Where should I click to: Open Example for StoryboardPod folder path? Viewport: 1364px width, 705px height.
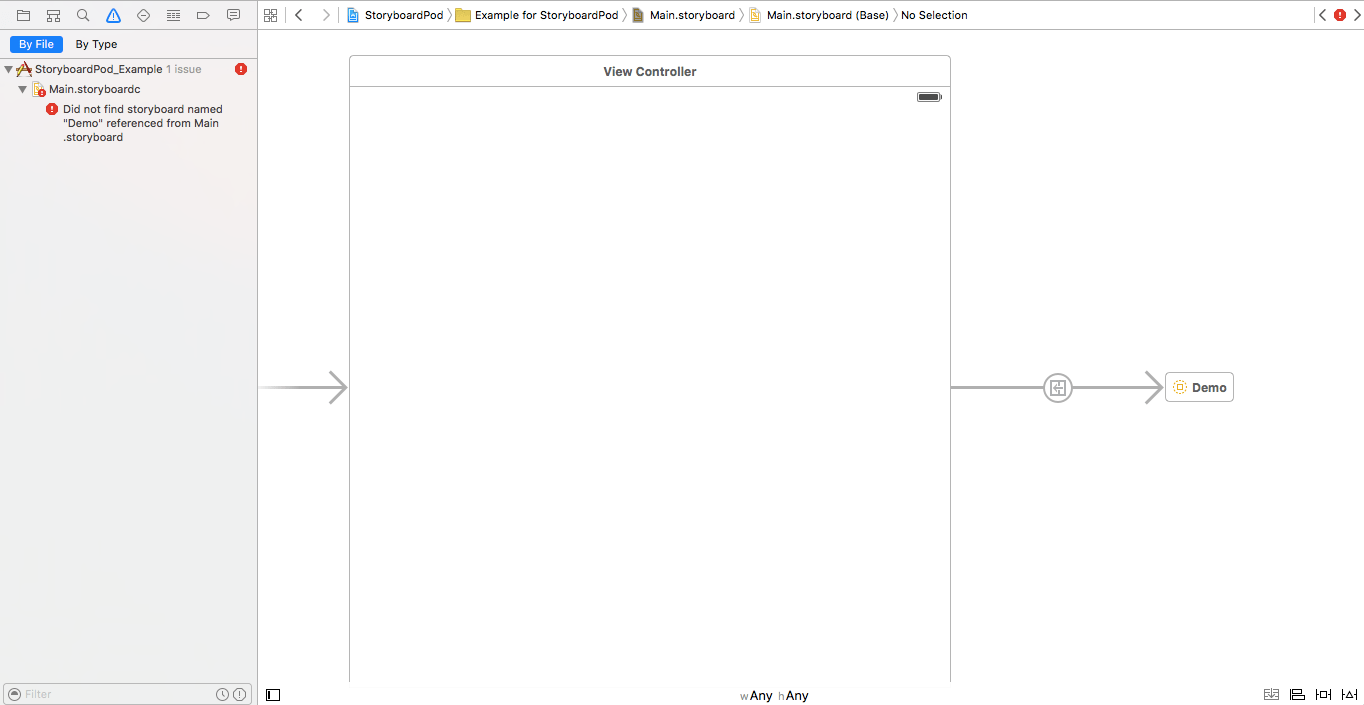point(537,15)
